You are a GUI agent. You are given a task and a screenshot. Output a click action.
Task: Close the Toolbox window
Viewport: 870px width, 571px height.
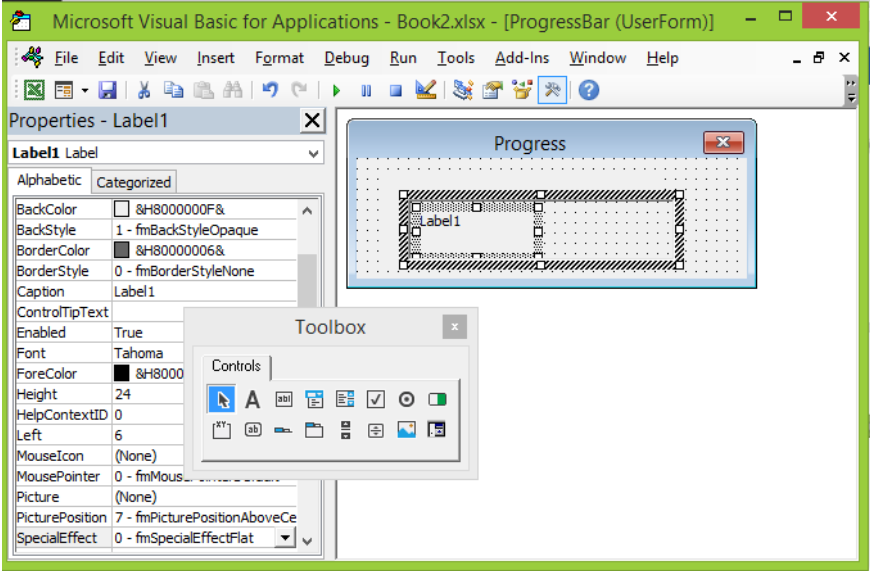[x=454, y=327]
